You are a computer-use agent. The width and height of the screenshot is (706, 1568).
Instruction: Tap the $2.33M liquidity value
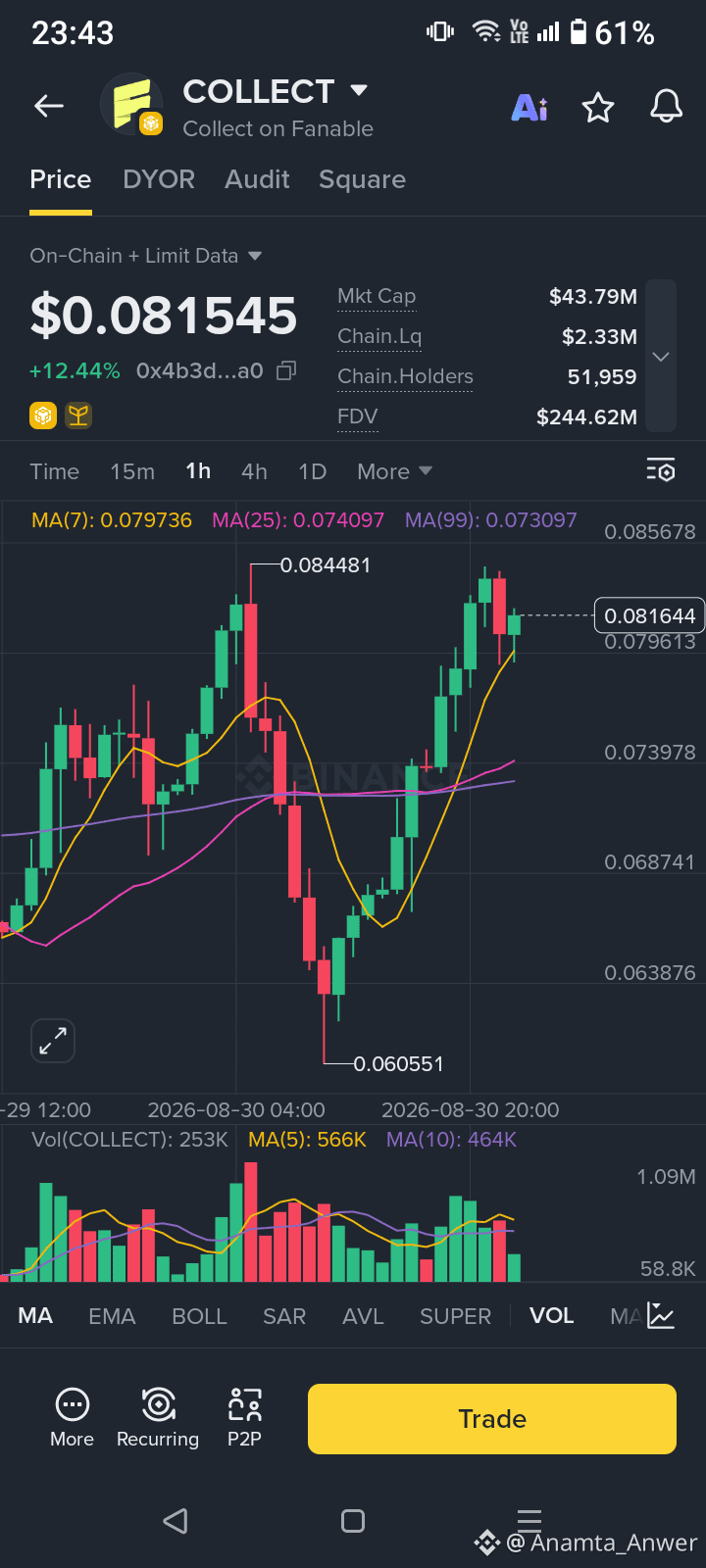click(x=599, y=336)
